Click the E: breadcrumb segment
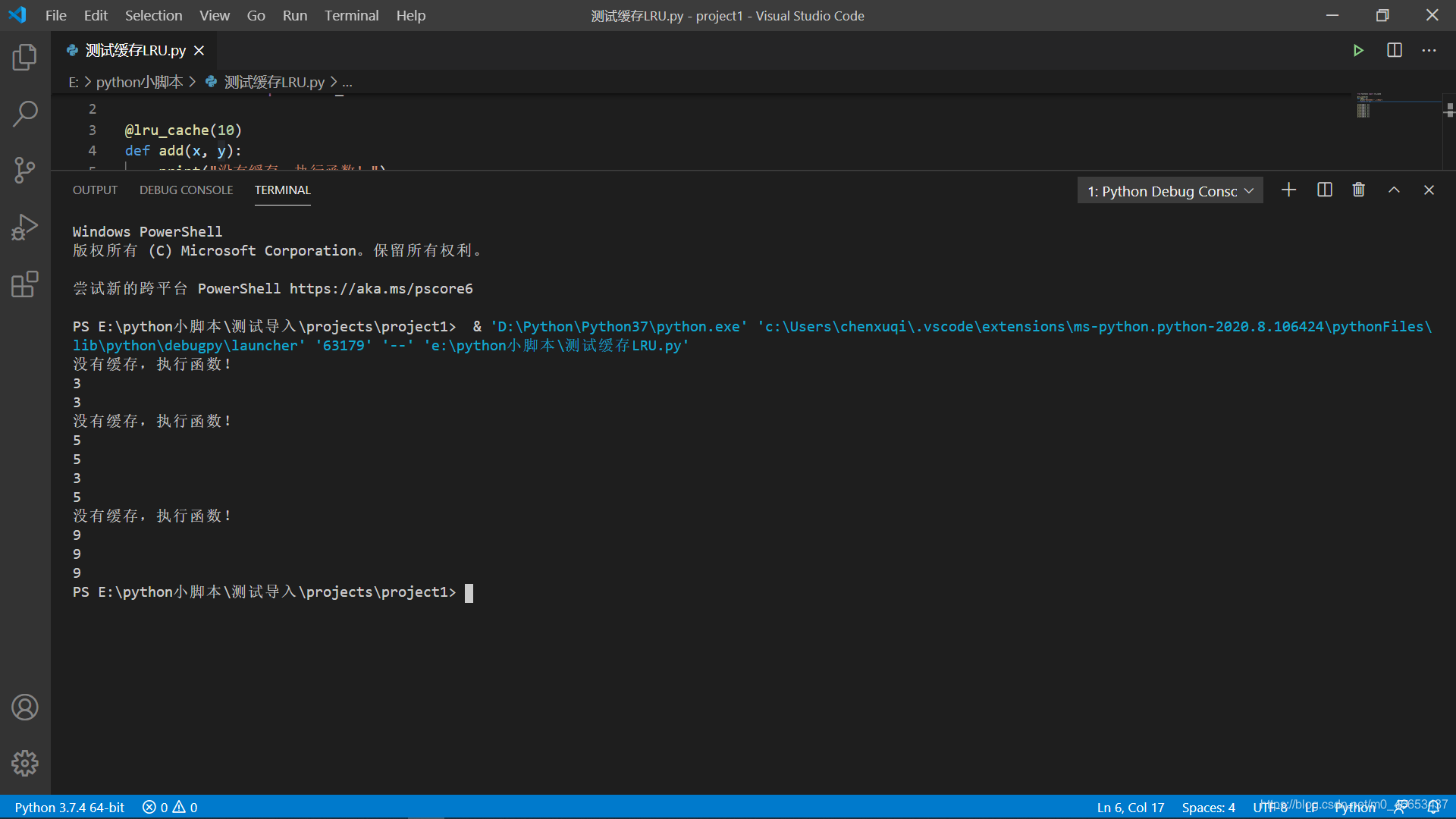Screen dimensions: 1456x819 tap(73, 82)
